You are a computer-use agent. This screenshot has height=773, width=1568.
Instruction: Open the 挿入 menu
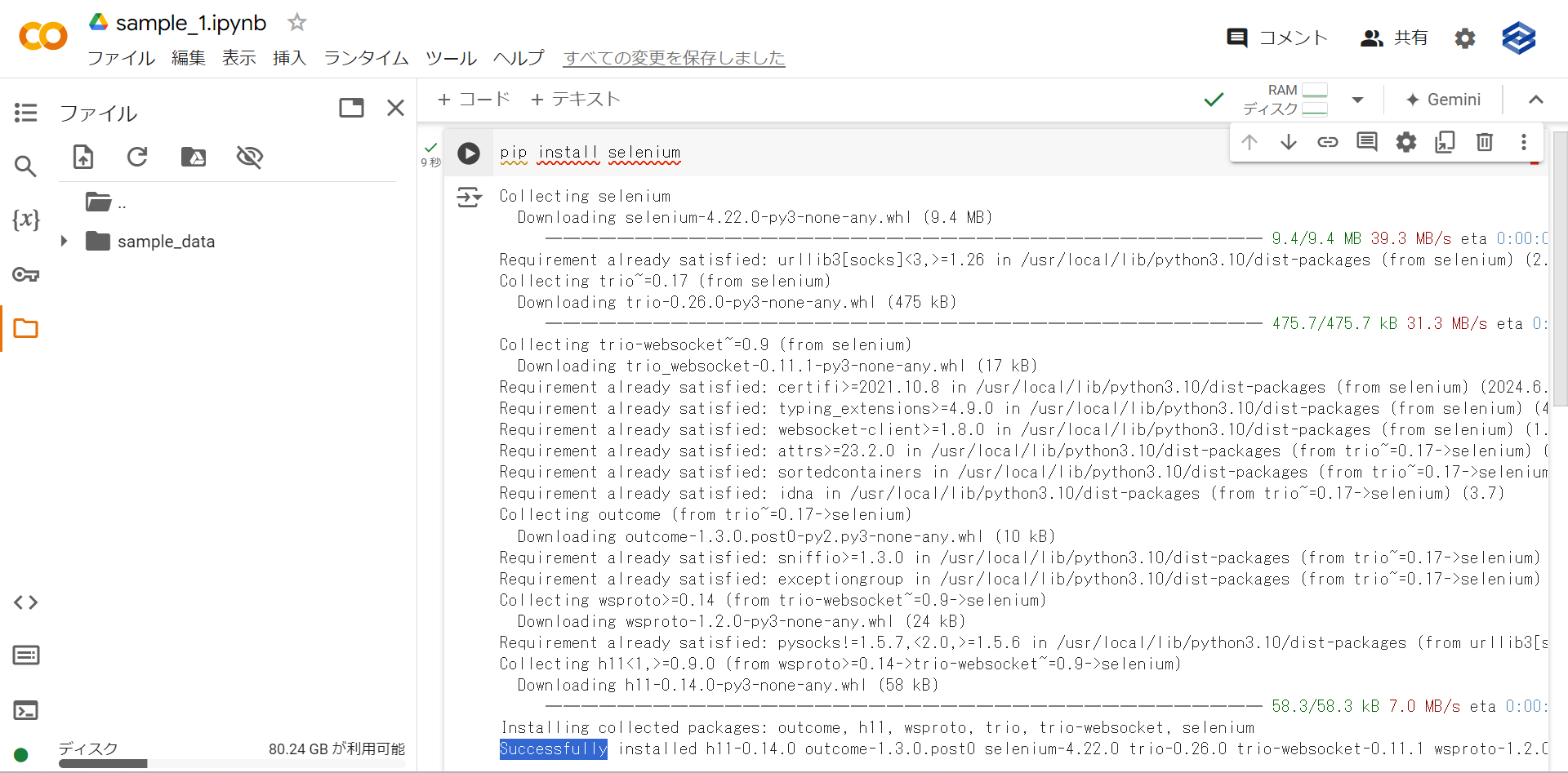[x=290, y=58]
